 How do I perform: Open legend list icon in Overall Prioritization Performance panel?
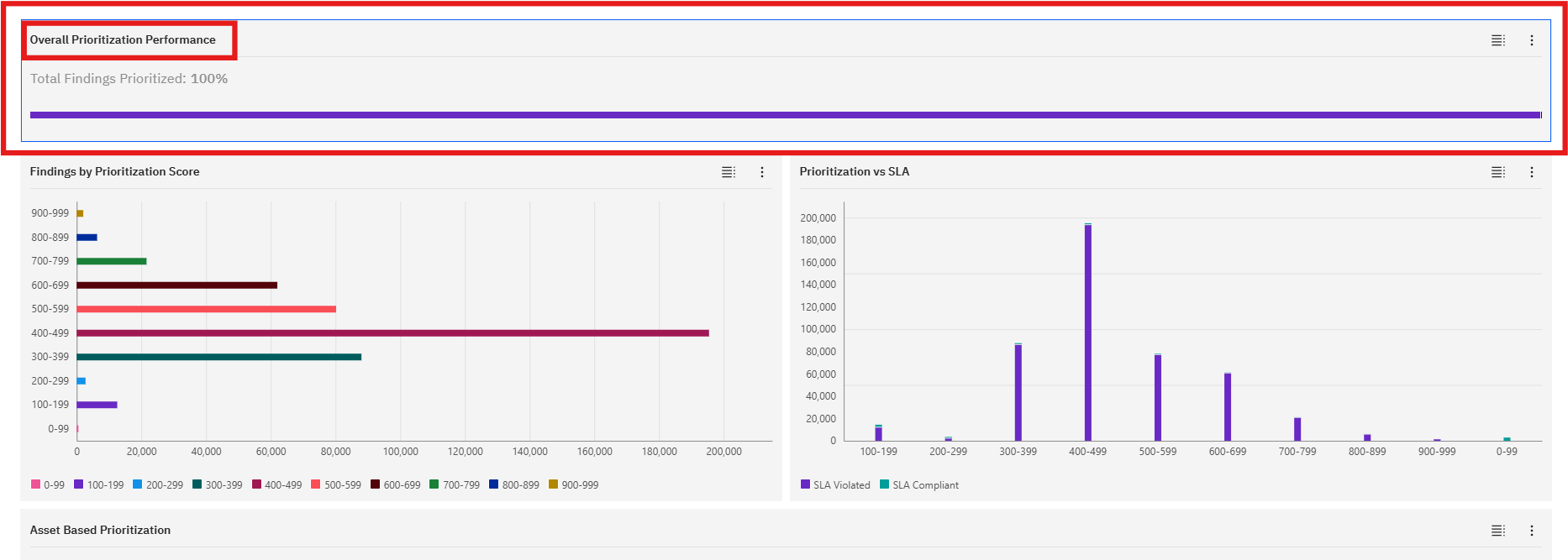pyautogui.click(x=1498, y=40)
